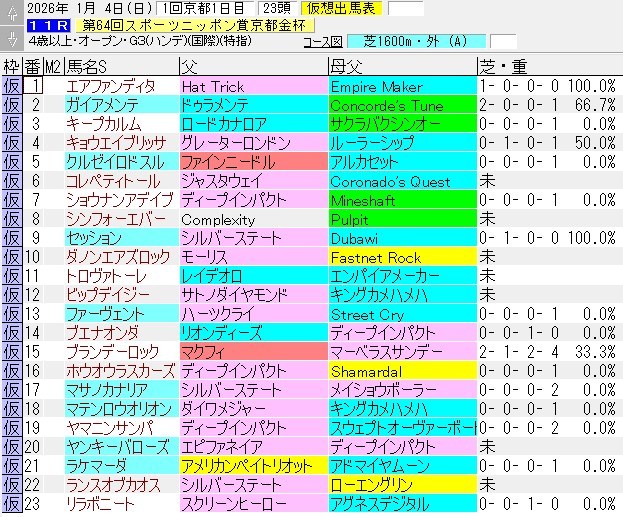Click the 仮想出馬表 yellow label
This screenshot has width=623, height=517.
pyautogui.click(x=341, y=8)
